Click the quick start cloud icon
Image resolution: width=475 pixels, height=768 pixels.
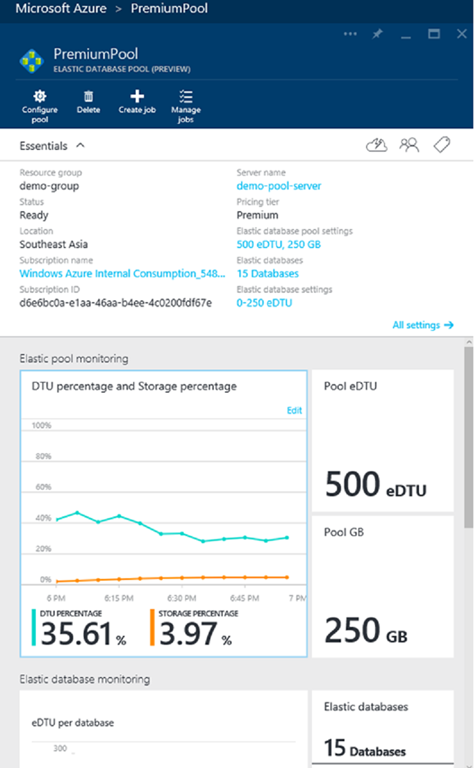click(x=377, y=145)
